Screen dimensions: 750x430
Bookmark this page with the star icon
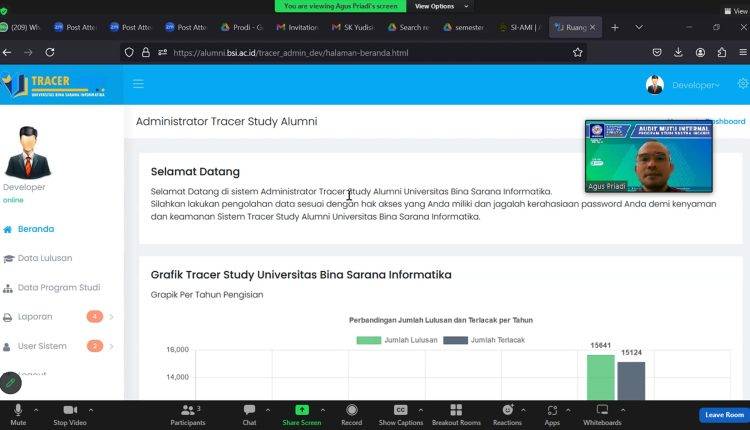[577, 53]
